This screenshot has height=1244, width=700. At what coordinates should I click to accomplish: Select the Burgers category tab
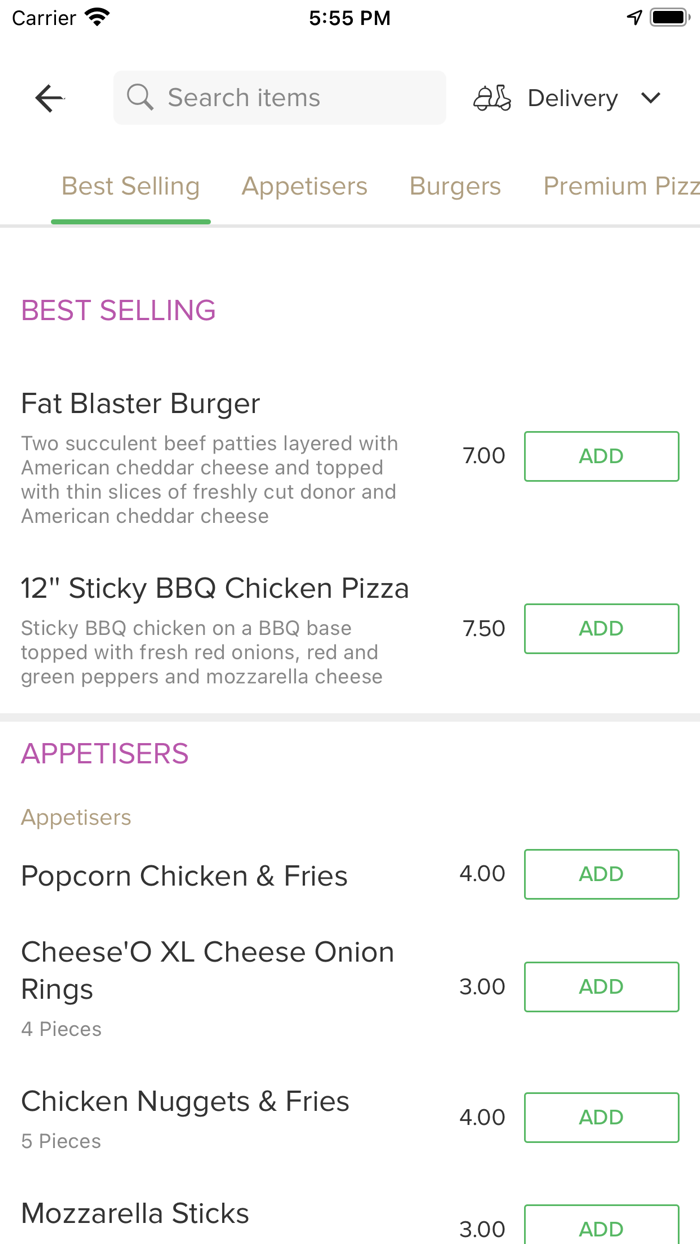point(455,186)
